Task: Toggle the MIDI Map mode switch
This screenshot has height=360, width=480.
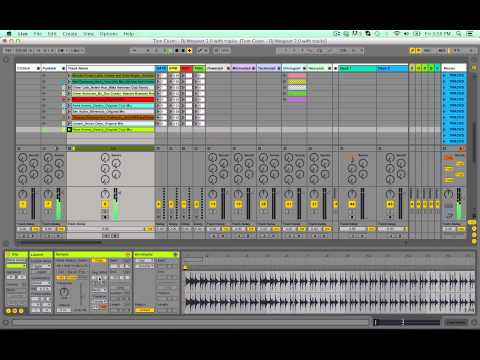Action: pos(442,51)
